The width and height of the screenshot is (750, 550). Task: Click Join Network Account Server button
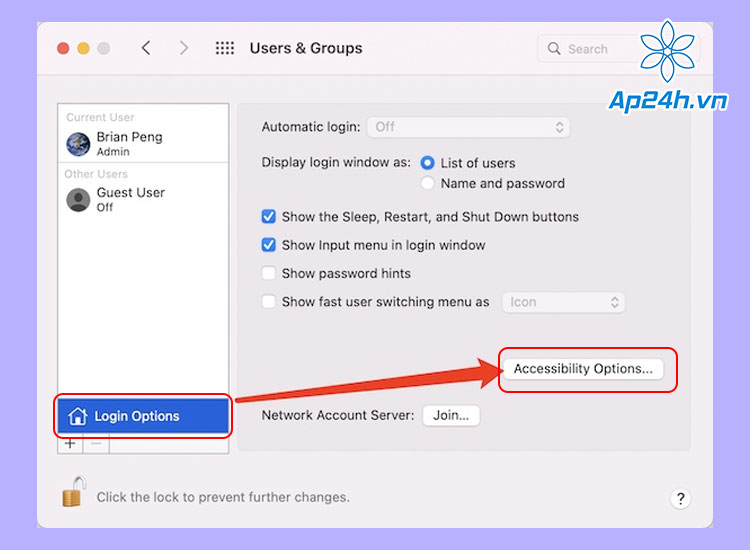[451, 415]
